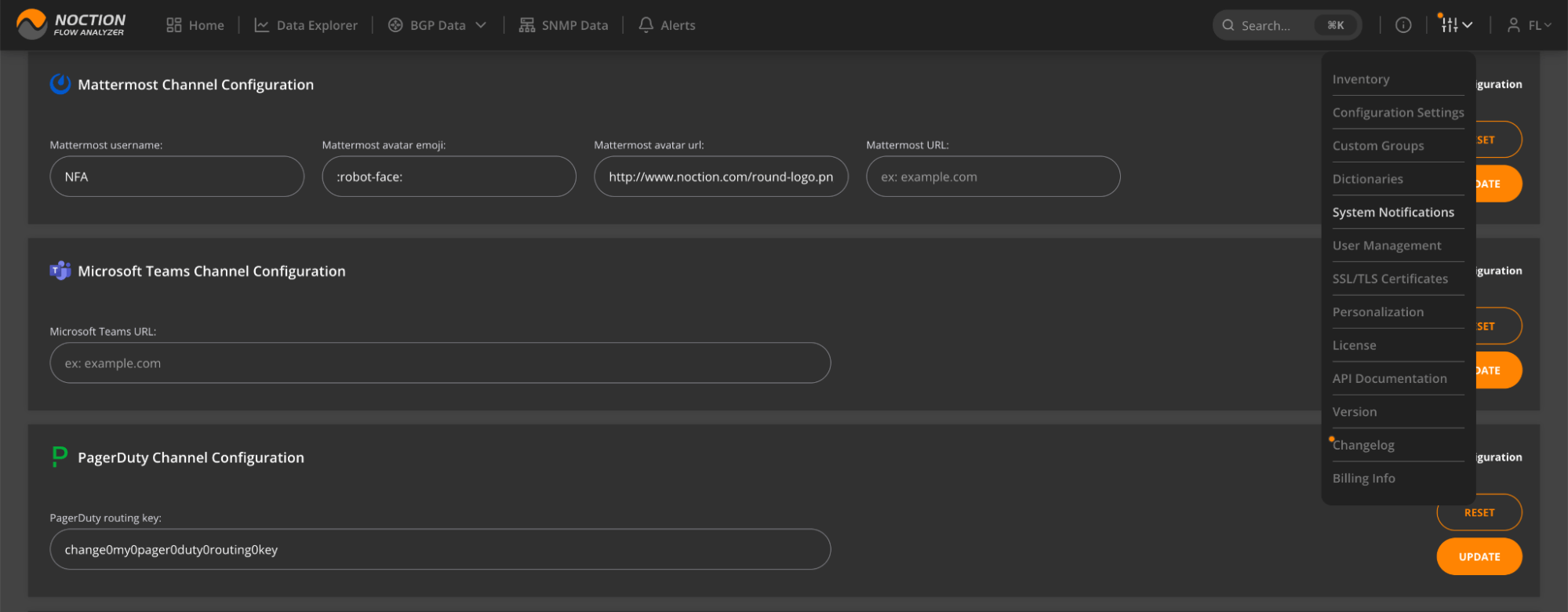Click the Microsoft Teams URL field
The image size is (1568, 612).
pos(440,362)
